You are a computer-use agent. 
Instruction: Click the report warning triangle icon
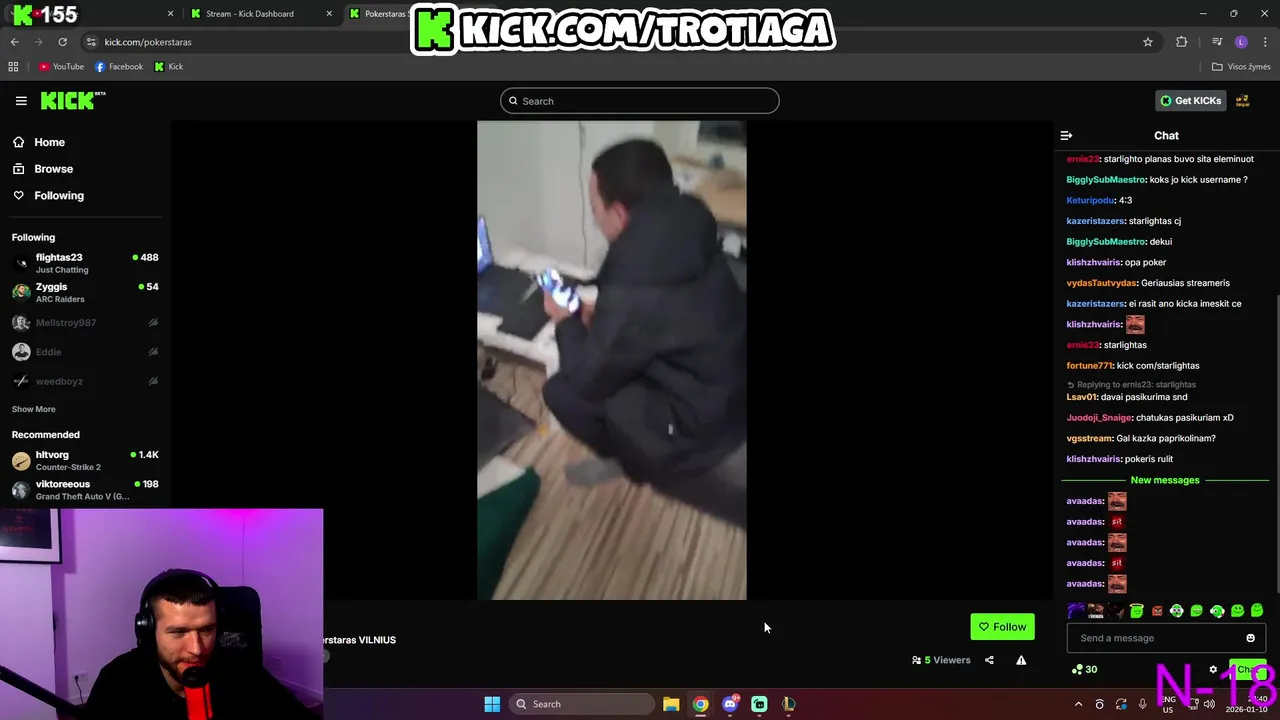1021,660
